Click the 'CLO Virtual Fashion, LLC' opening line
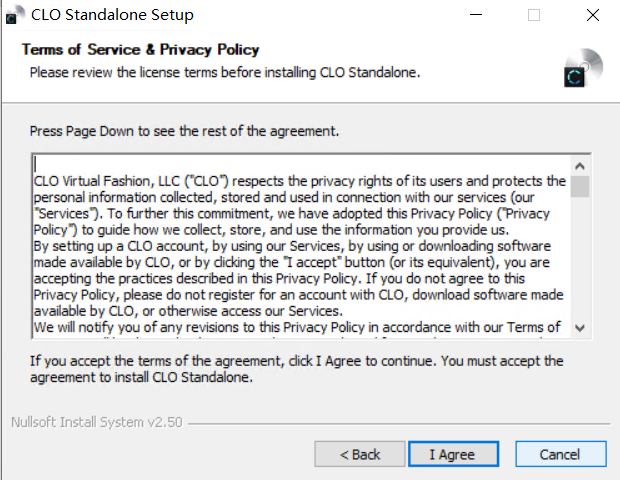 pos(200,181)
